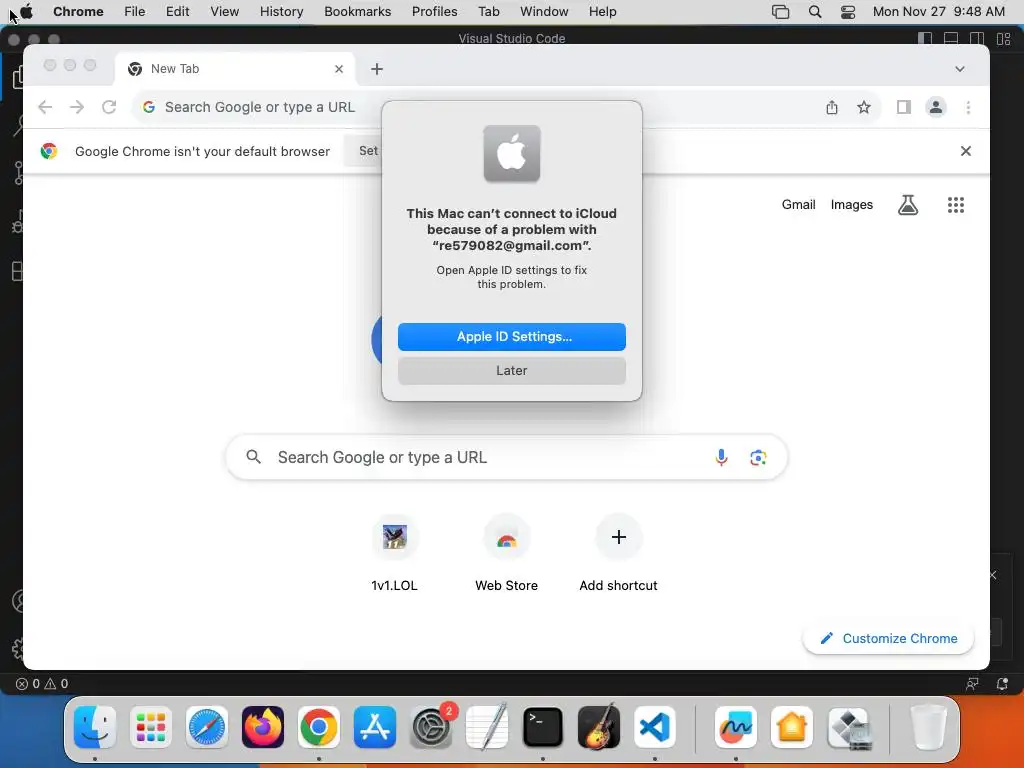Select the New Tab tab

click(x=234, y=69)
